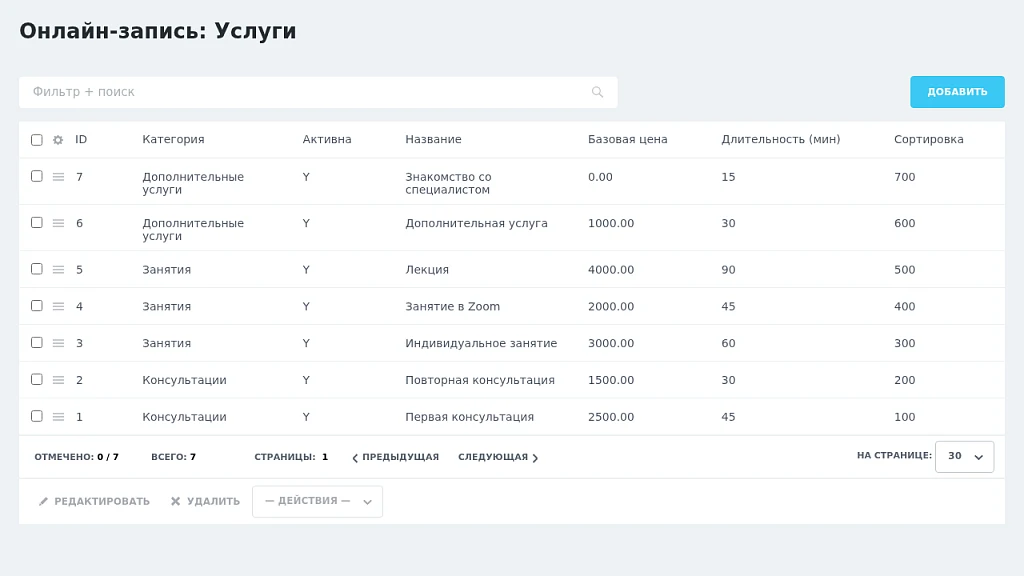The image size is (1024, 576).
Task: Click Консультации category in row 2
Action: (x=184, y=380)
